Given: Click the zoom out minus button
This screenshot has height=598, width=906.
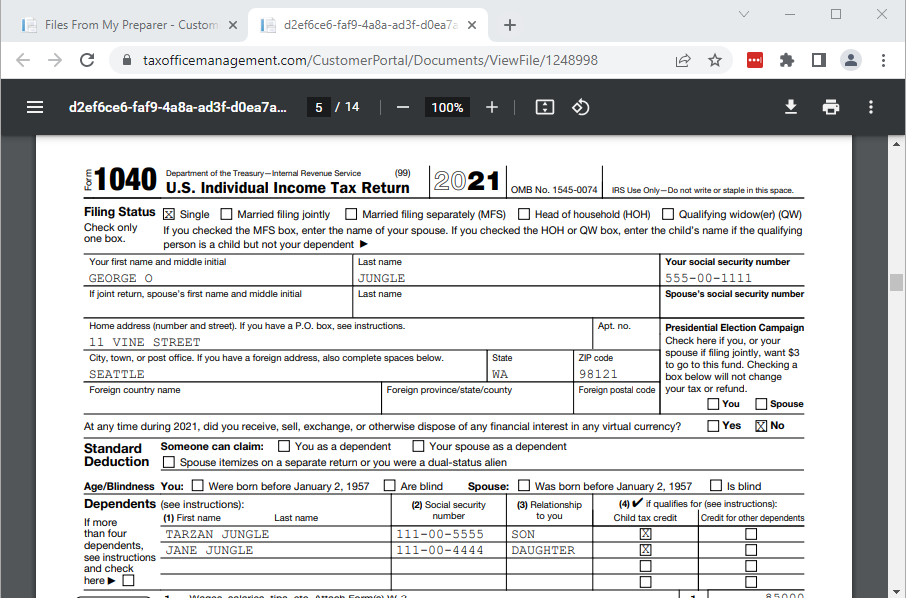Looking at the screenshot, I should [403, 107].
